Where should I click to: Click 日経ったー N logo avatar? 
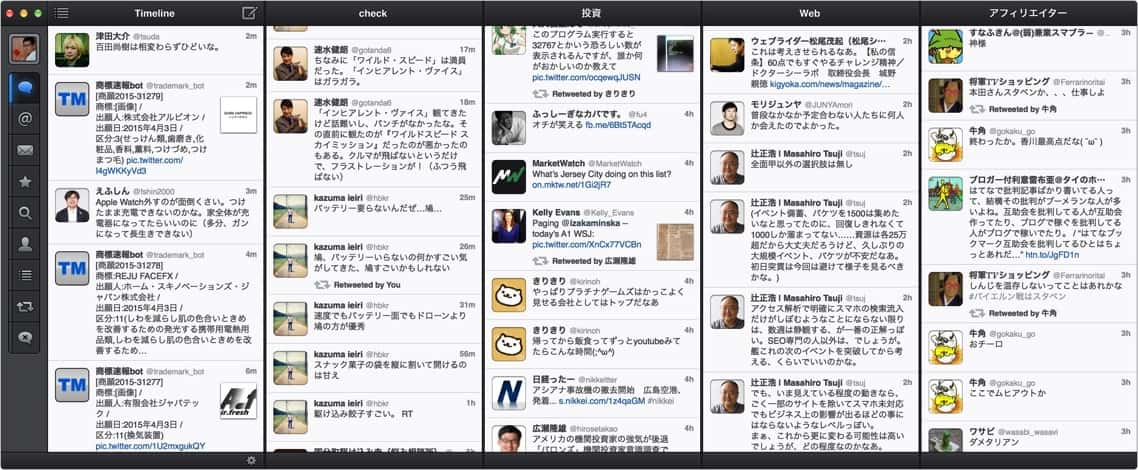pyautogui.click(x=509, y=392)
